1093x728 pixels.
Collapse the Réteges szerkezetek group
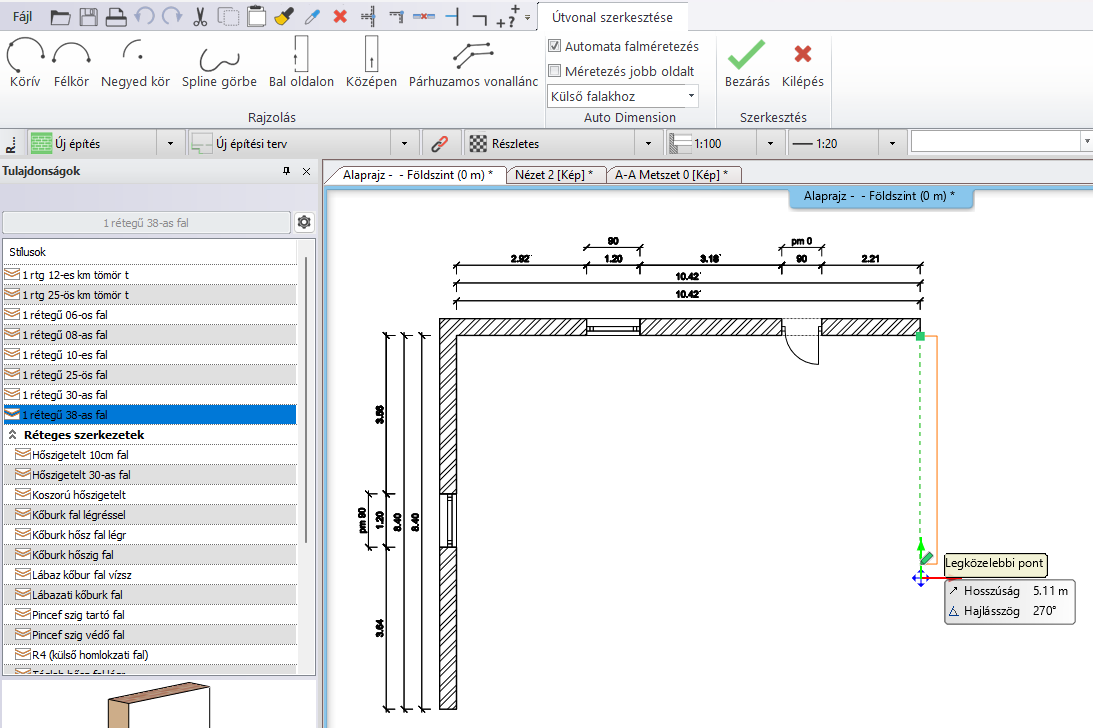coord(14,435)
